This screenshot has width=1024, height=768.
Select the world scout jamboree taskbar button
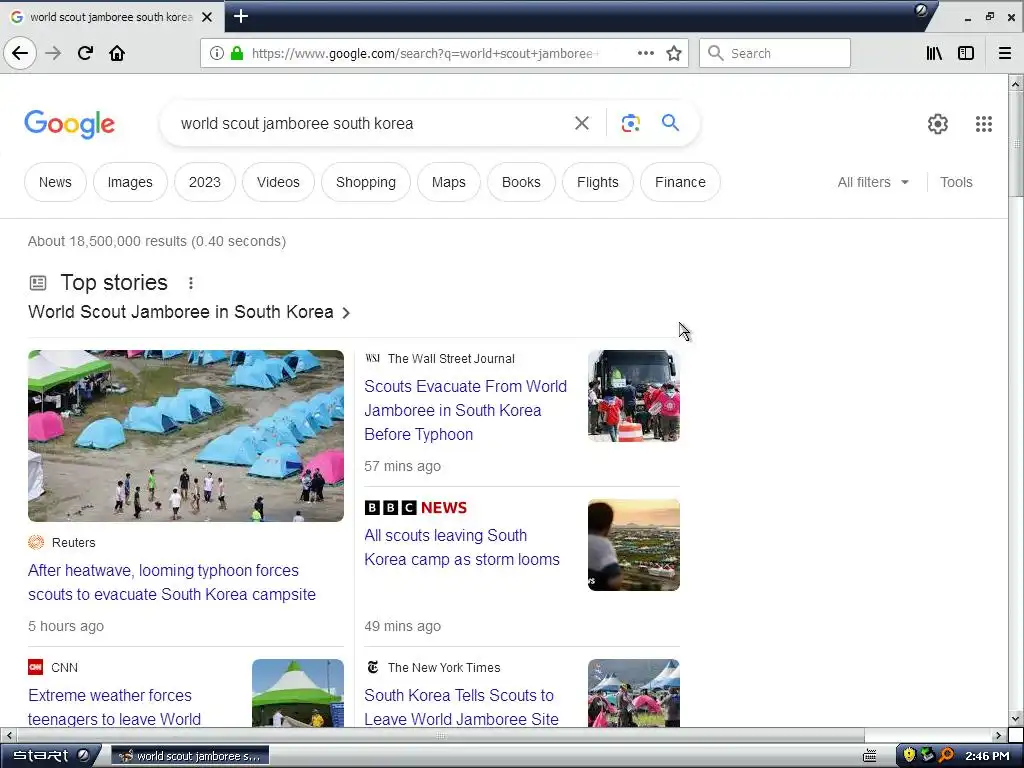tap(190, 756)
